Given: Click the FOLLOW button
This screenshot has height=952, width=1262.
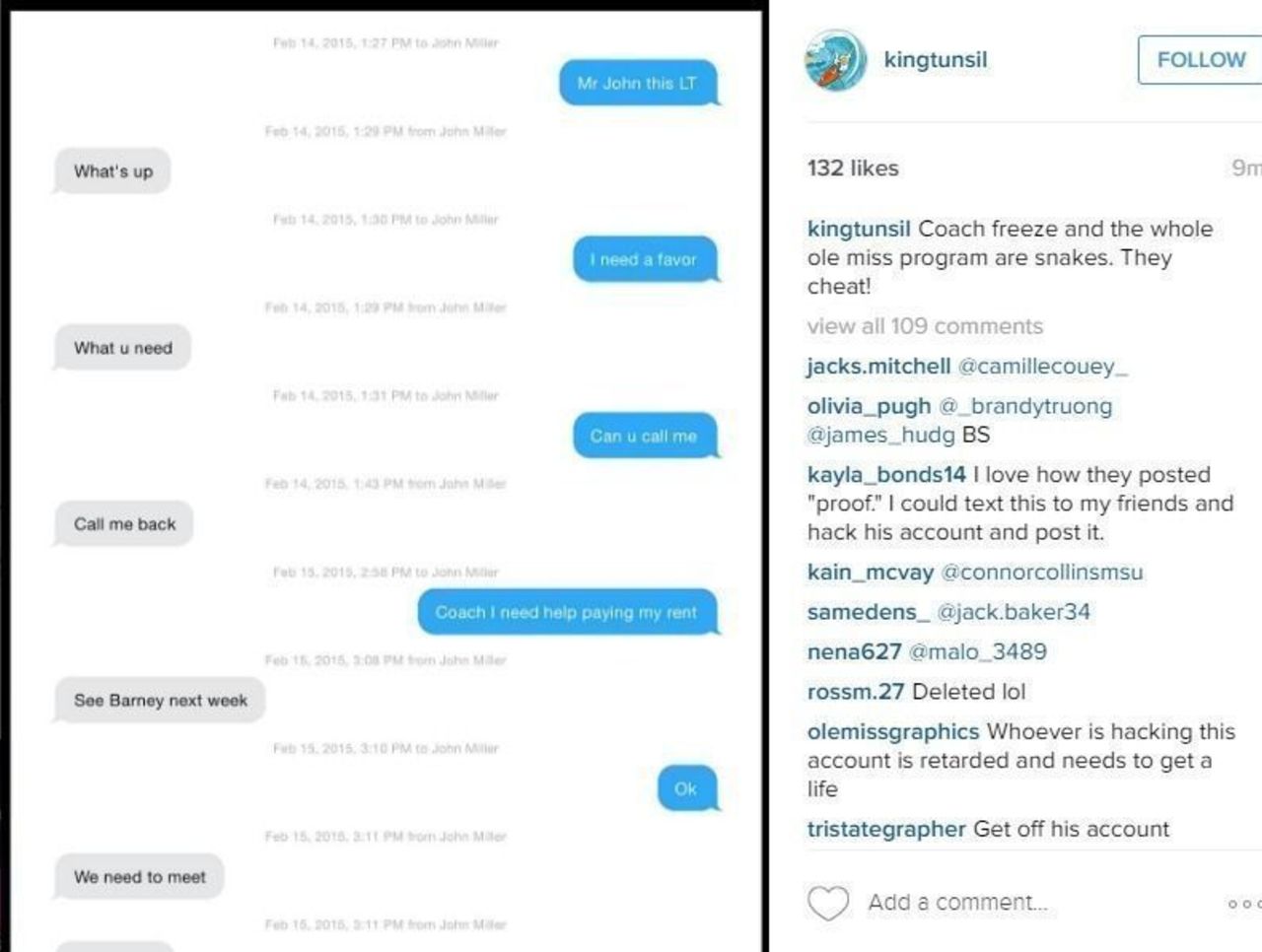Looking at the screenshot, I should point(1200,60).
